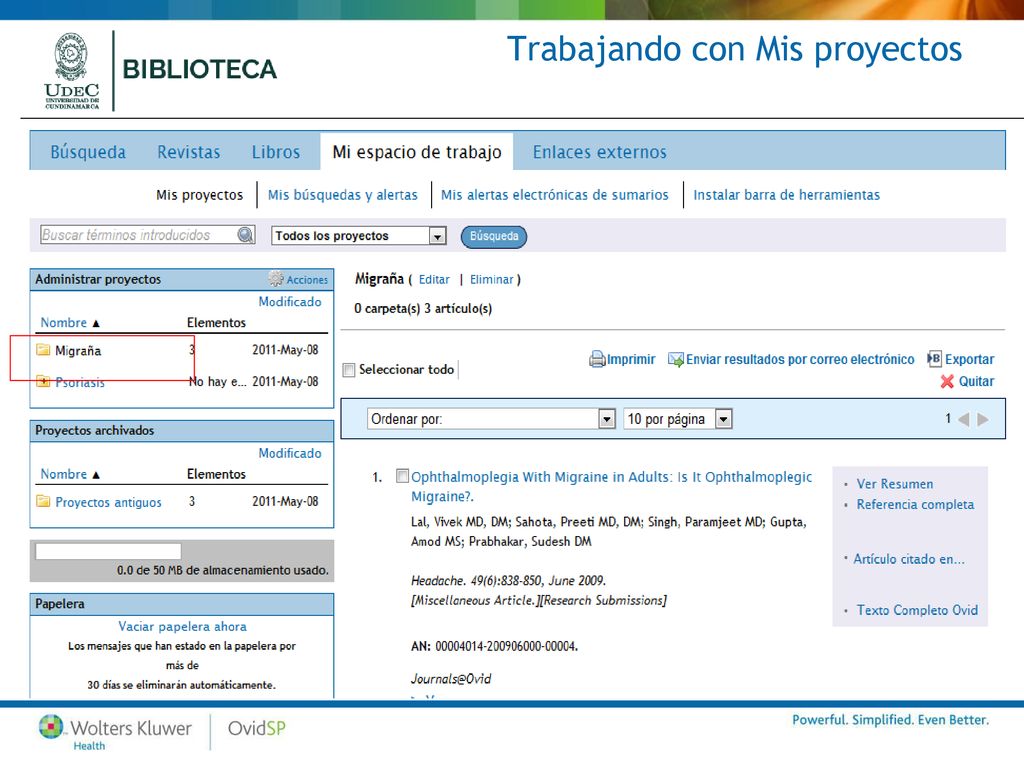Switch to the Revistas tab
Screen dimensions: 1024x768
[189, 152]
